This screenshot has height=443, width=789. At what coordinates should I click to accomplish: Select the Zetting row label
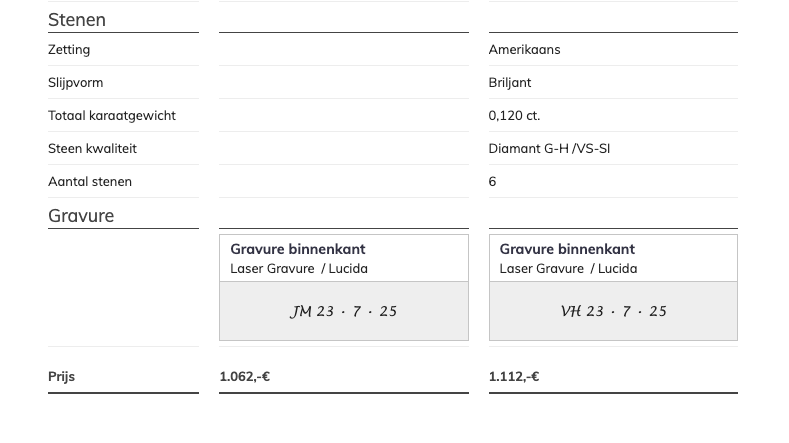point(69,50)
